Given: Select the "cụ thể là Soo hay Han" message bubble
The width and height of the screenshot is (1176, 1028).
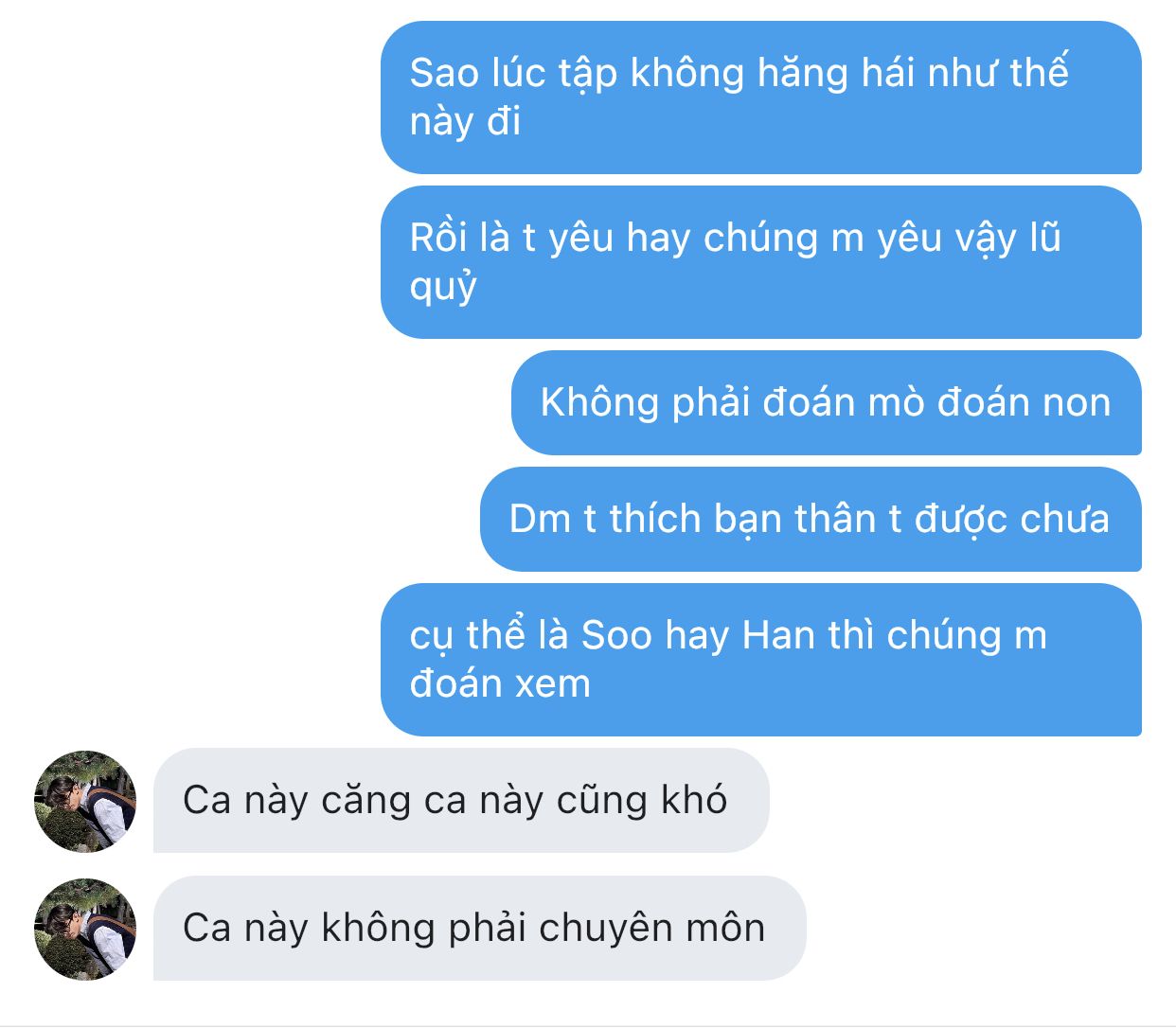Looking at the screenshot, I should (761, 660).
